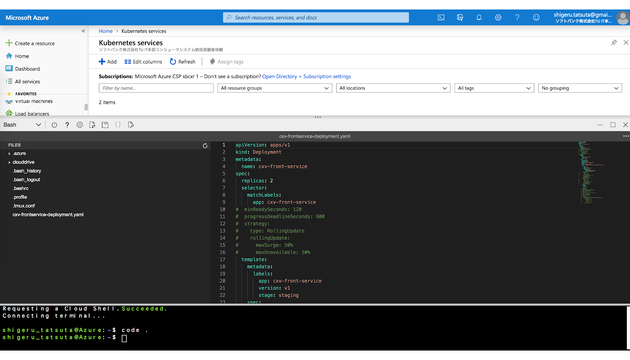Click the Microsoft Azure logo text
This screenshot has height=360, width=630.
pyautogui.click(x=27, y=18)
